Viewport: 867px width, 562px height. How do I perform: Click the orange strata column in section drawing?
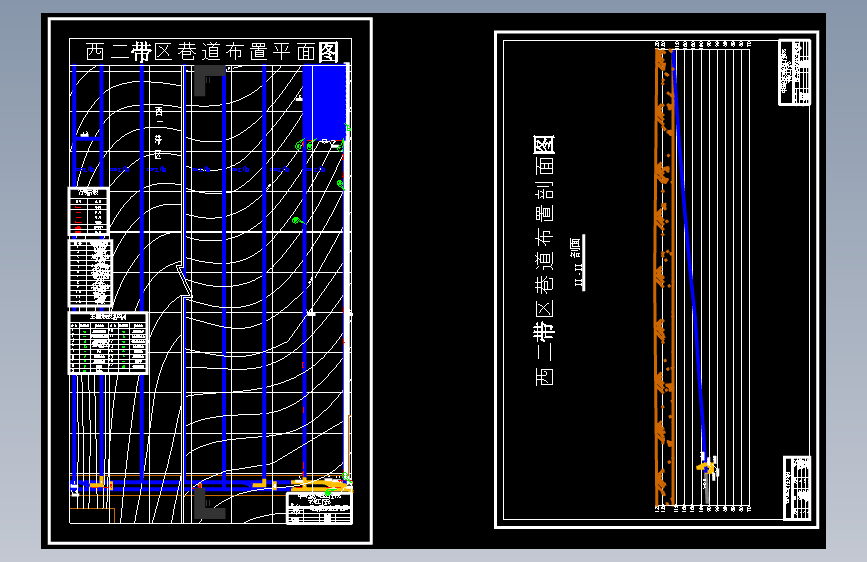pyautogui.click(x=665, y=277)
